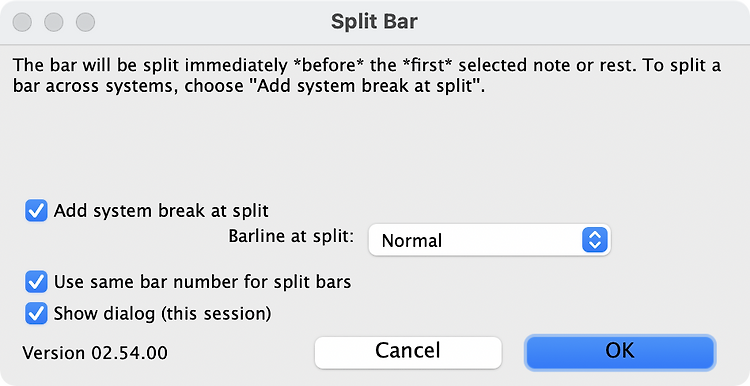
Task: Cancel the Split Bar dialog
Action: coord(408,352)
